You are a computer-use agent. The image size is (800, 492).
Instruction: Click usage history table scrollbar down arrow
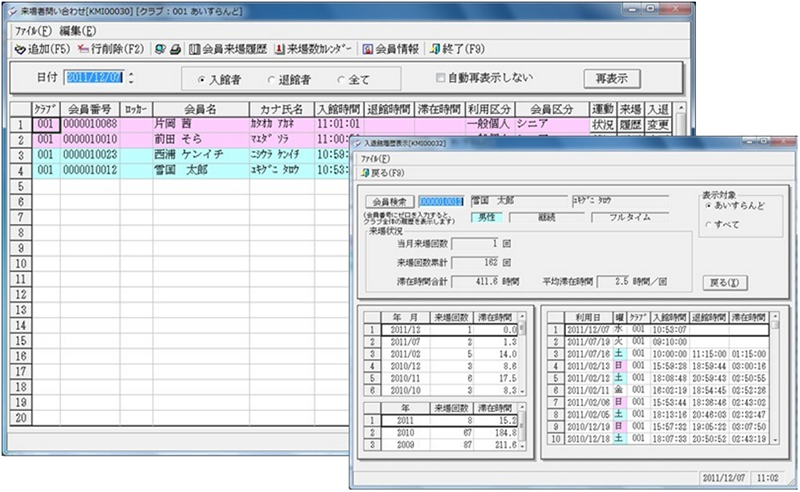[775, 439]
